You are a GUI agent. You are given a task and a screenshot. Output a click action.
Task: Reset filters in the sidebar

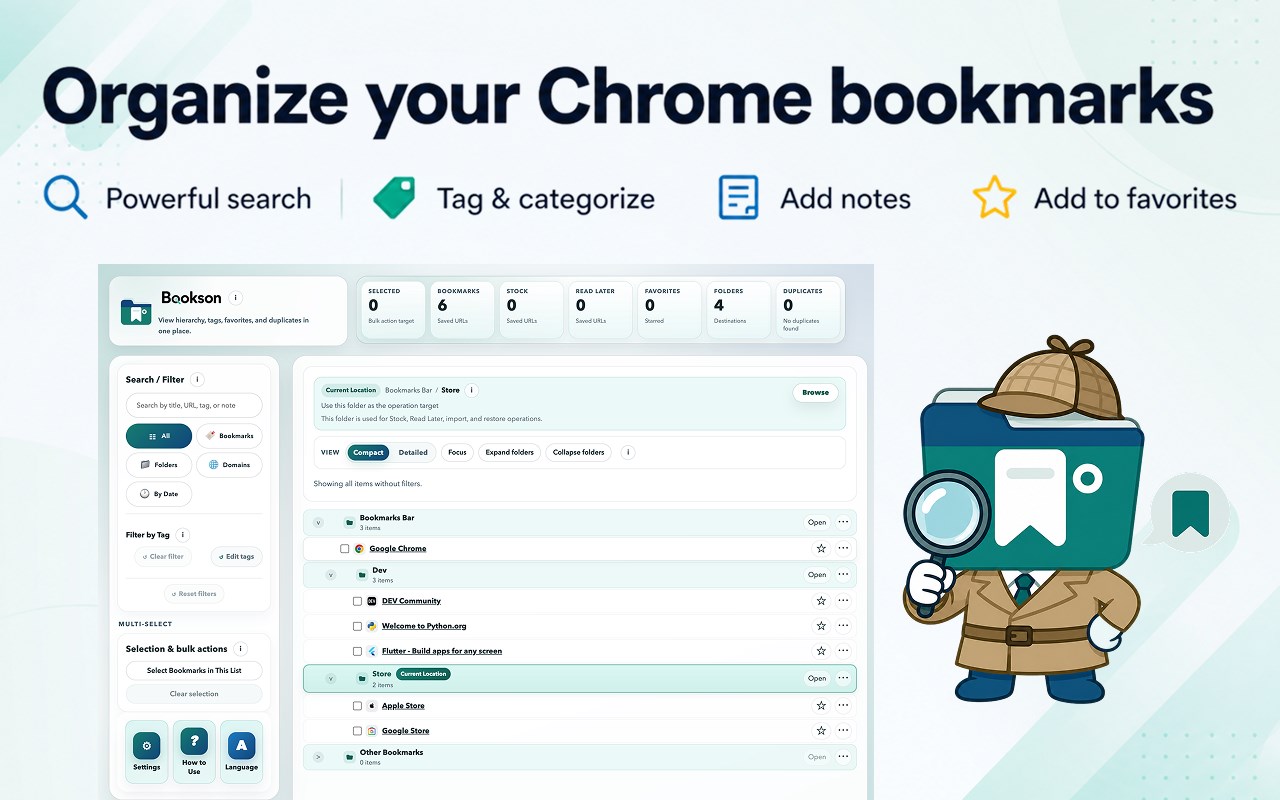tap(194, 594)
